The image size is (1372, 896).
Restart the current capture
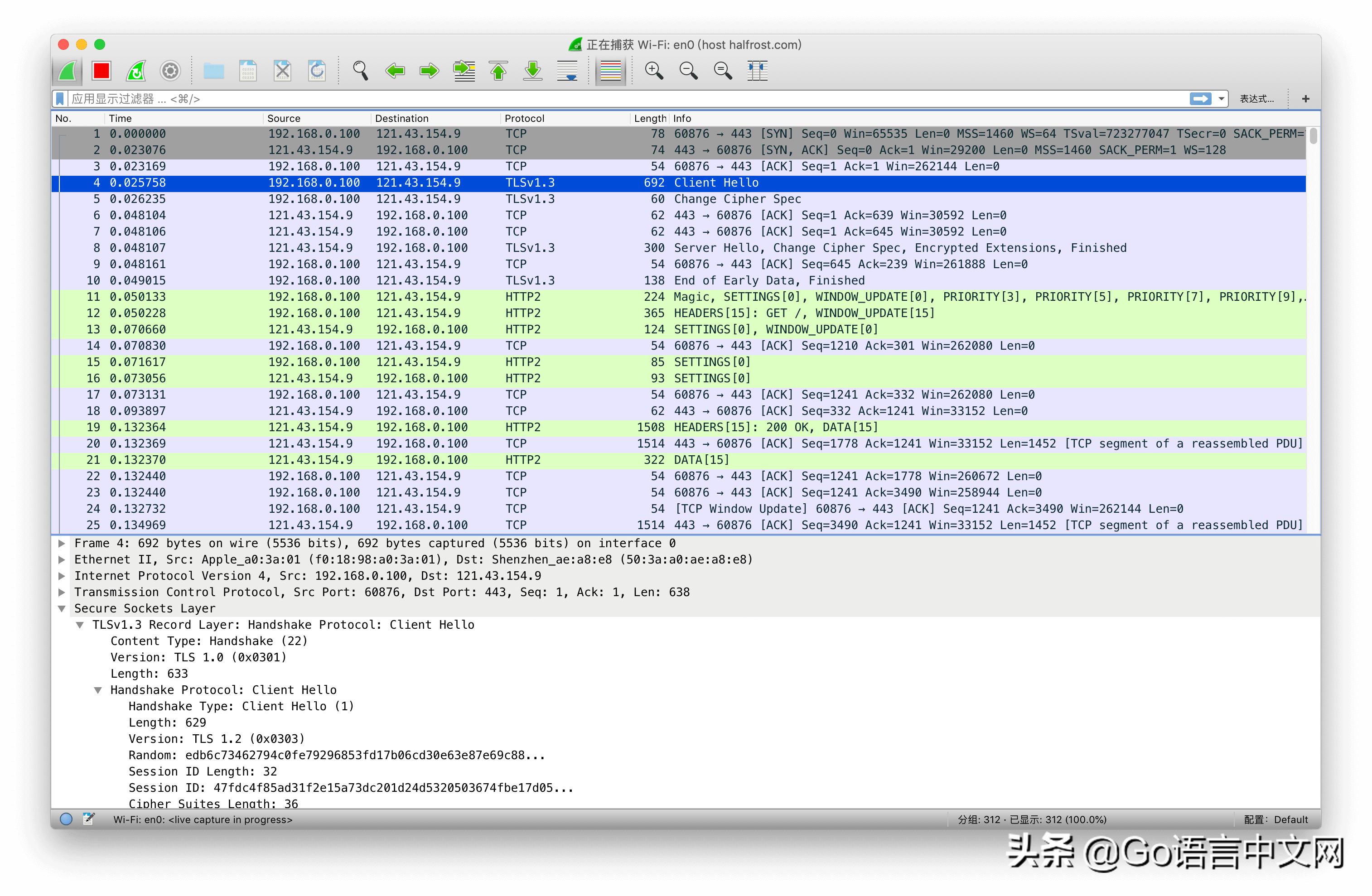[136, 71]
